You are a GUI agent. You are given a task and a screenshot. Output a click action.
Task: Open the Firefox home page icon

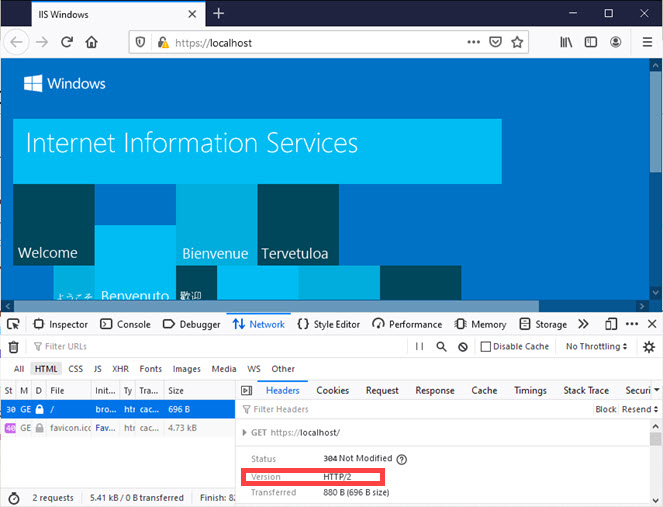[x=91, y=42]
